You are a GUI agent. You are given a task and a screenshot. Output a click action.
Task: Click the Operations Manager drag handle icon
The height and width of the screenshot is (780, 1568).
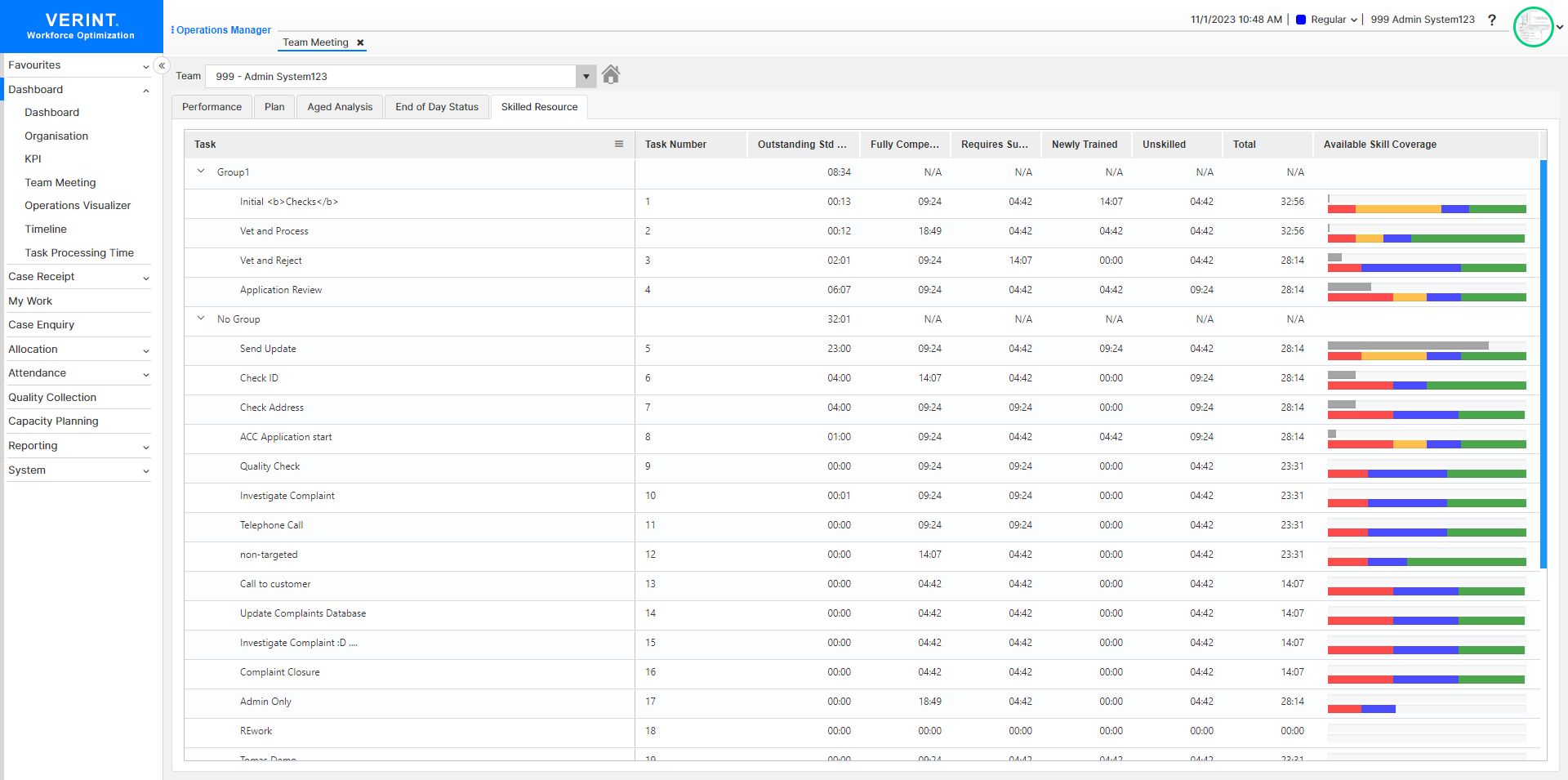(172, 30)
